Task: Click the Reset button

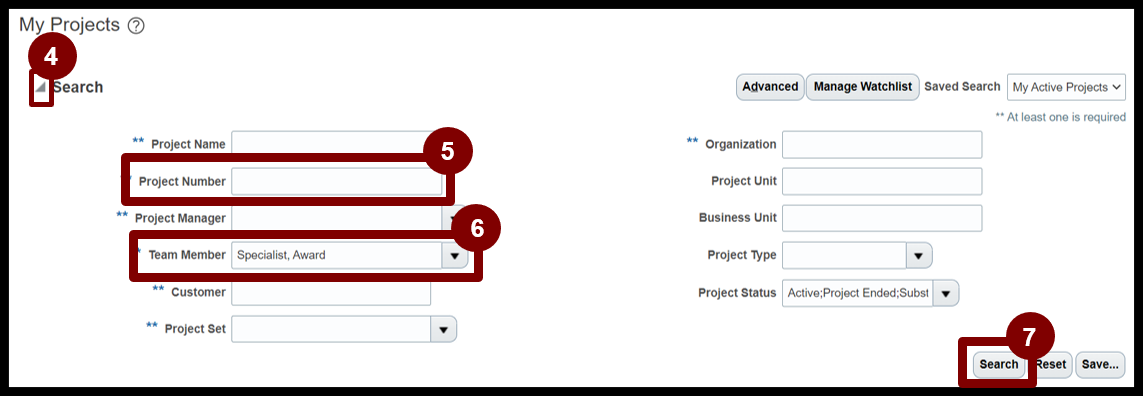Action: pos(1050,365)
